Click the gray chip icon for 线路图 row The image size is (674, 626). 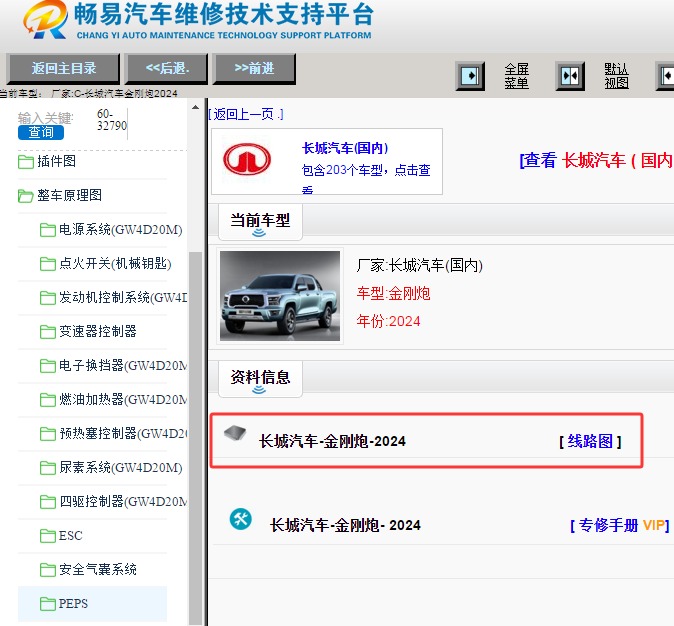coord(235,433)
